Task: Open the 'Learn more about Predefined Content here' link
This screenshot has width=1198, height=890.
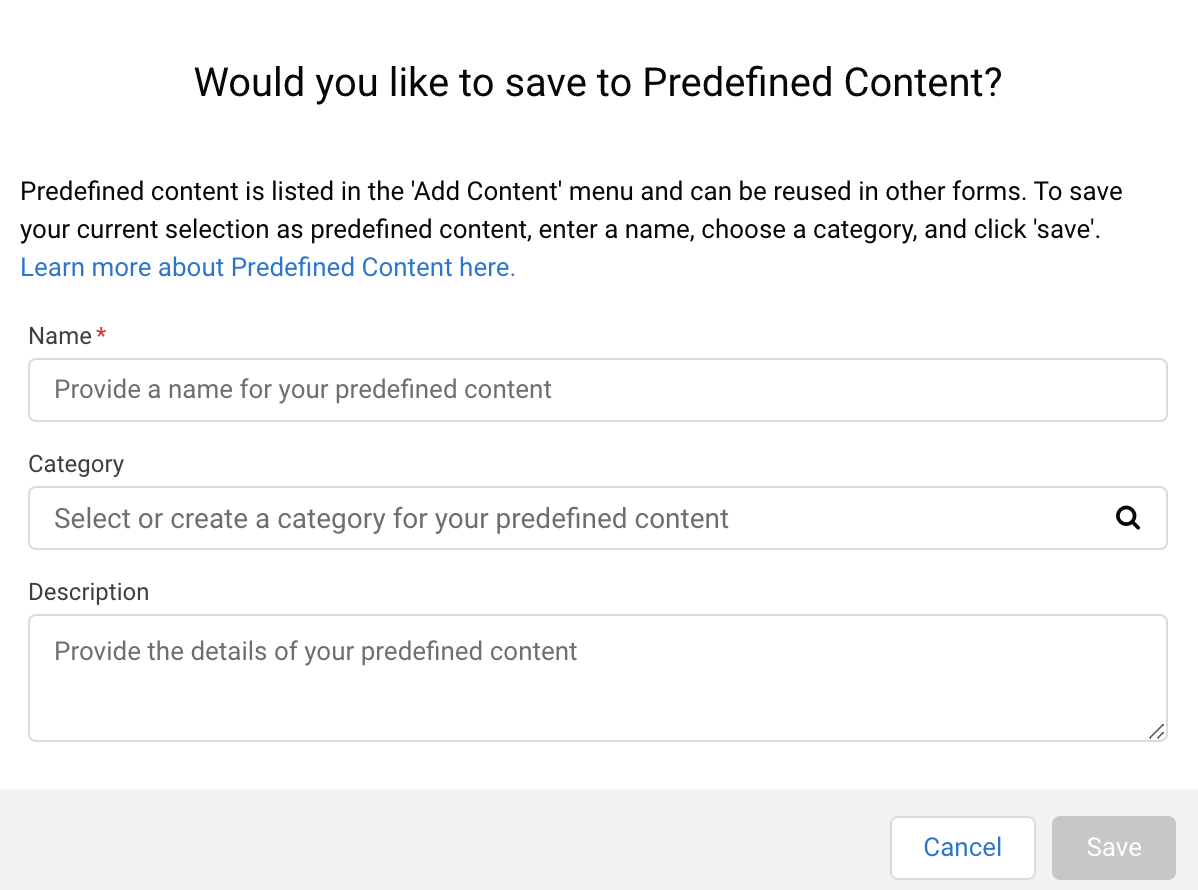Action: [268, 267]
